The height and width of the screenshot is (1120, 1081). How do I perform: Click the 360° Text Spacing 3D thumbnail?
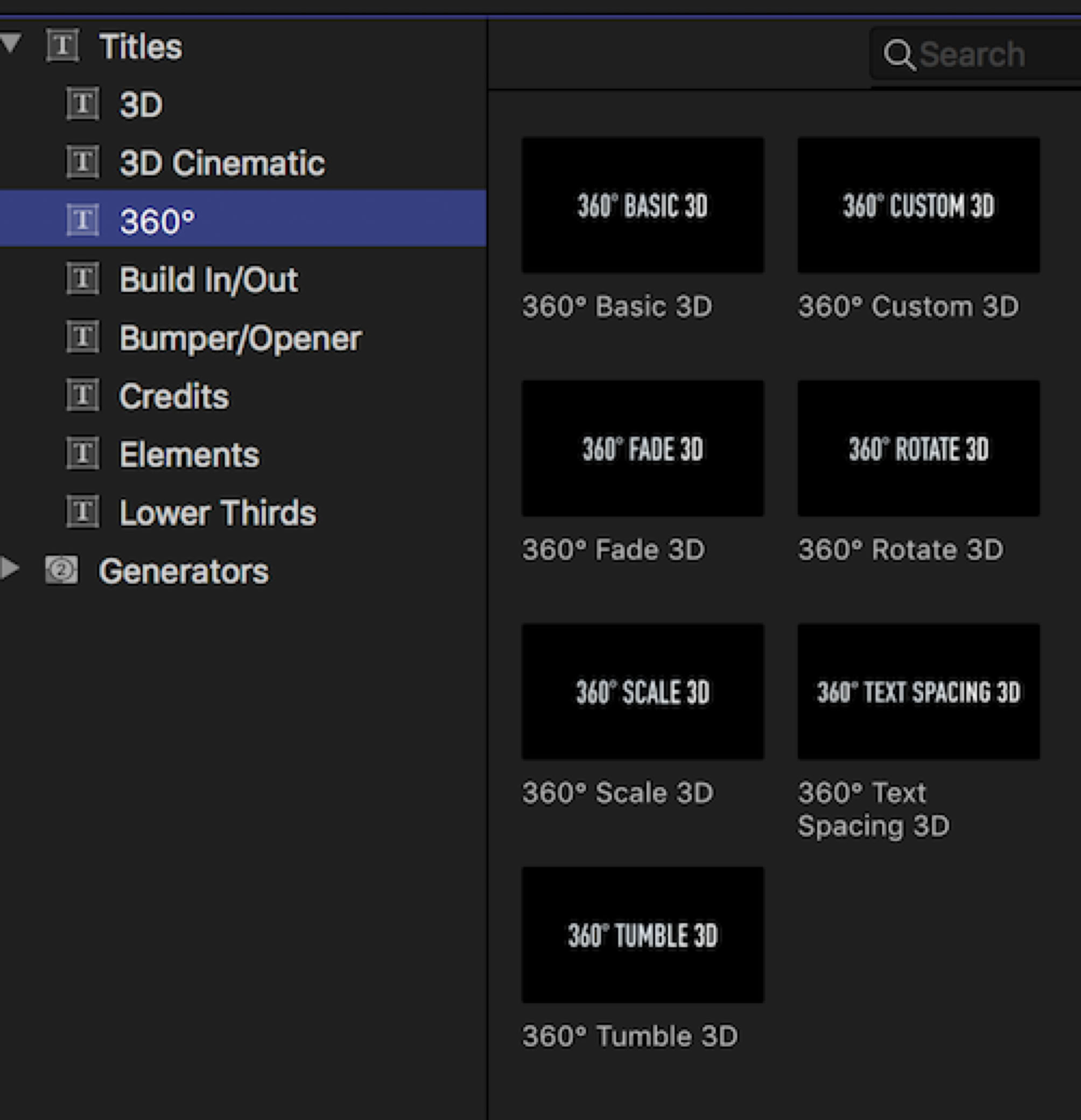(x=918, y=691)
